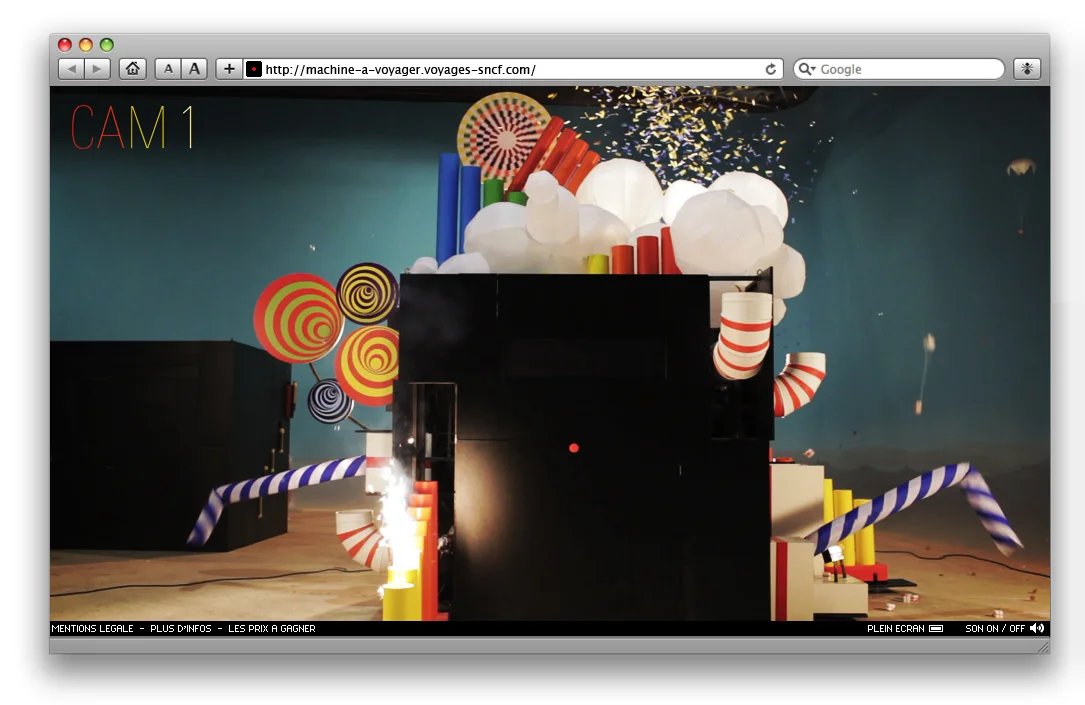The image size is (1085, 705).
Task: Open the LES PRIX A GAGNER link
Action: (x=271, y=628)
